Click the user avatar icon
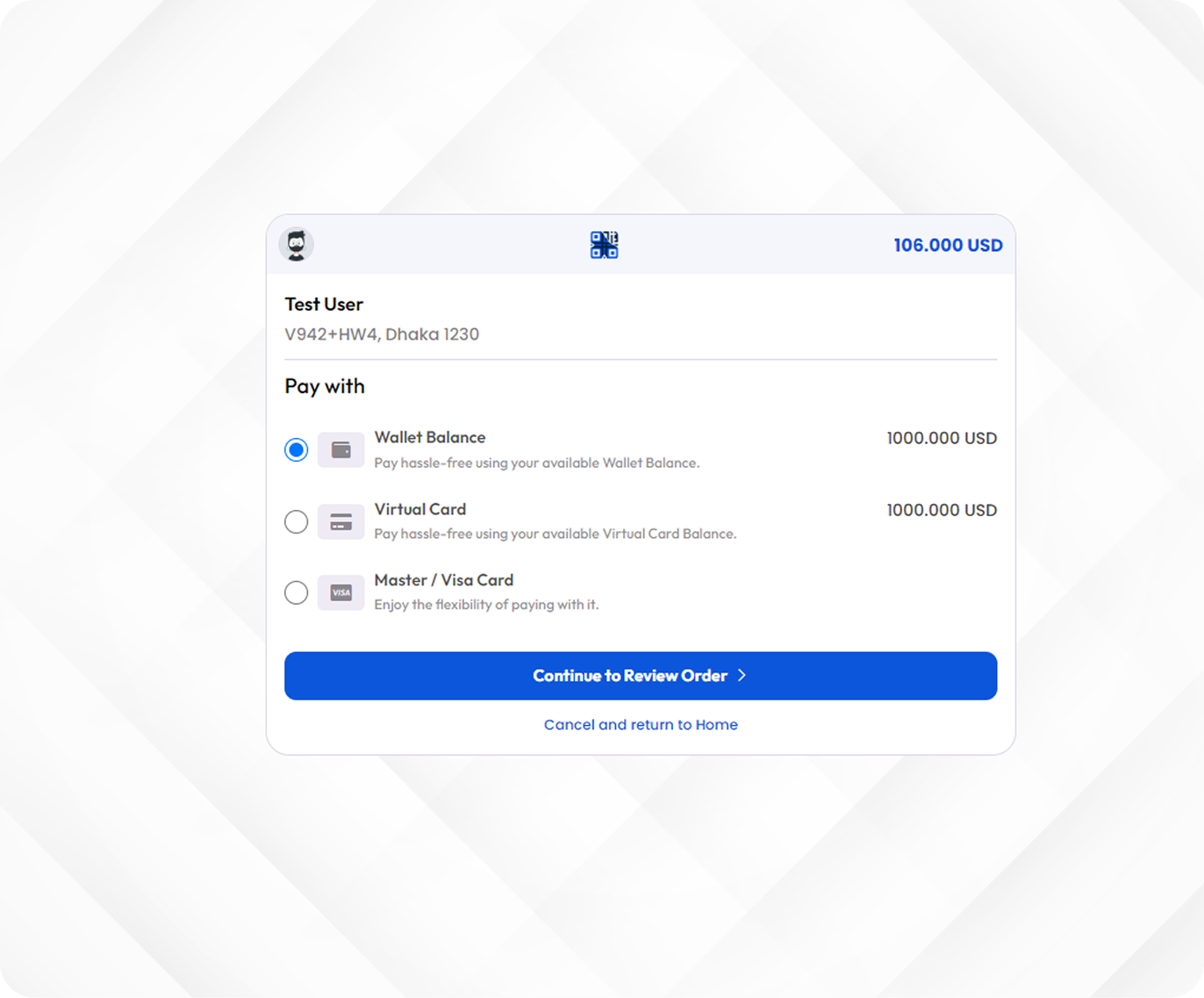1204x998 pixels. pos(297,245)
